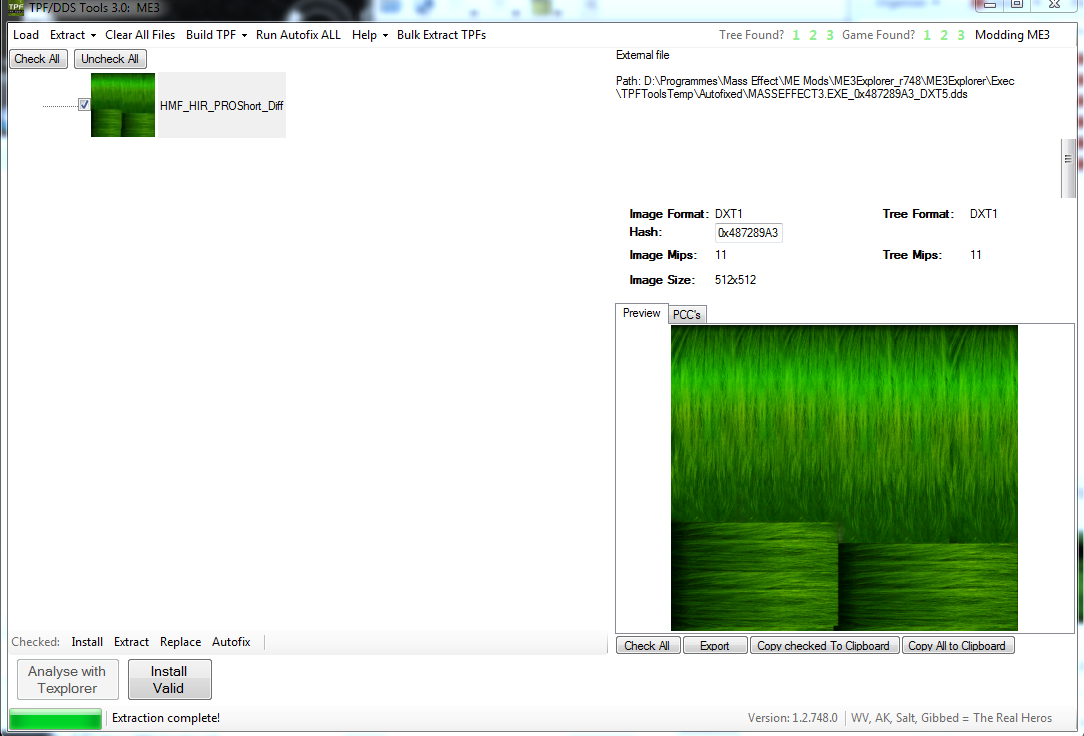Click the TPF app icon in title bar
The width and height of the screenshot is (1084, 736).
tap(15, 8)
